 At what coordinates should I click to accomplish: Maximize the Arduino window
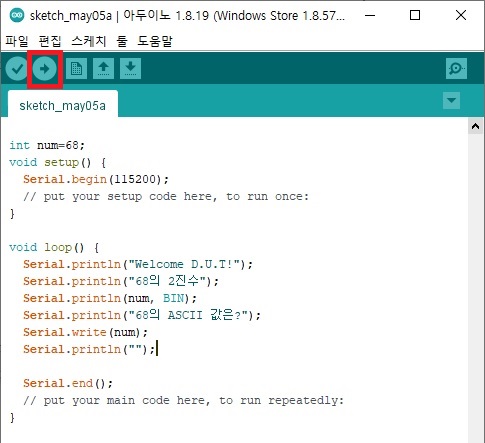[415, 15]
